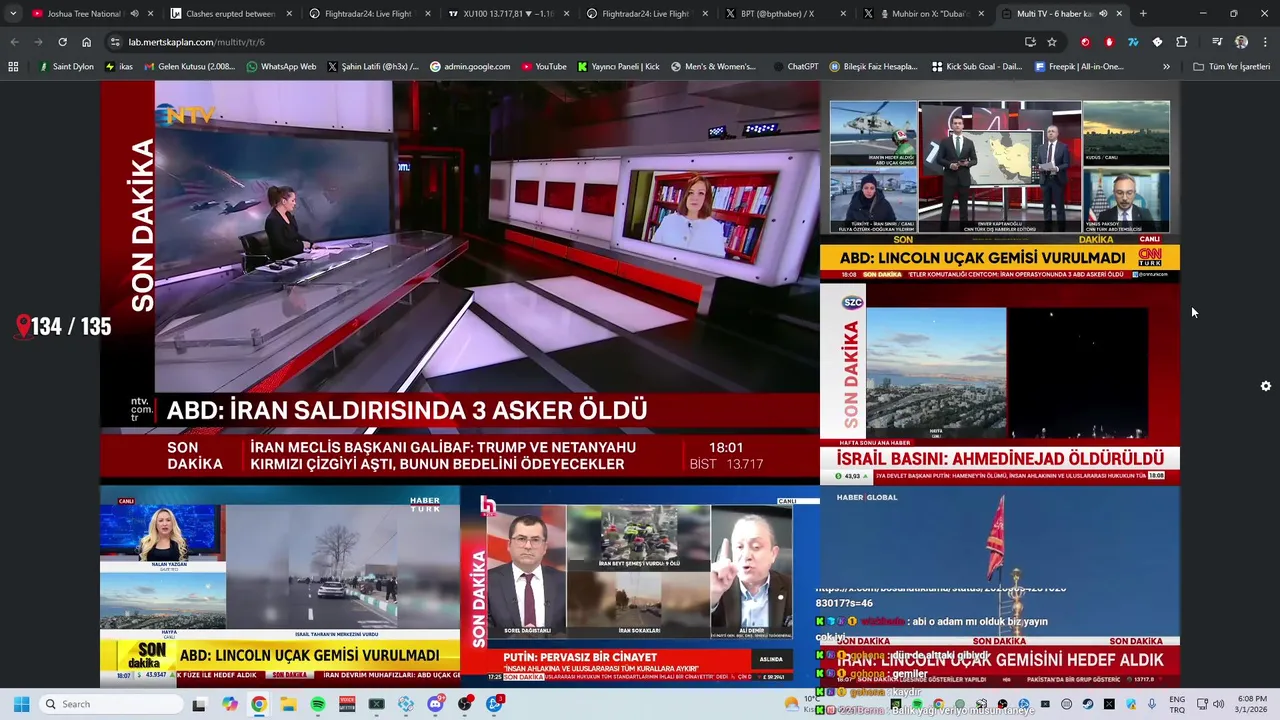Select the Sözcü SZC stream tile
This screenshot has height=720, width=1280.
tap(1000, 384)
